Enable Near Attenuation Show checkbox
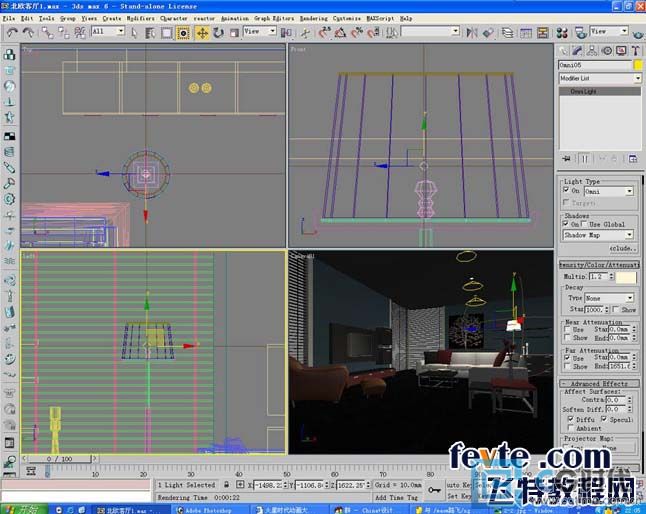646x514 pixels. 567,337
